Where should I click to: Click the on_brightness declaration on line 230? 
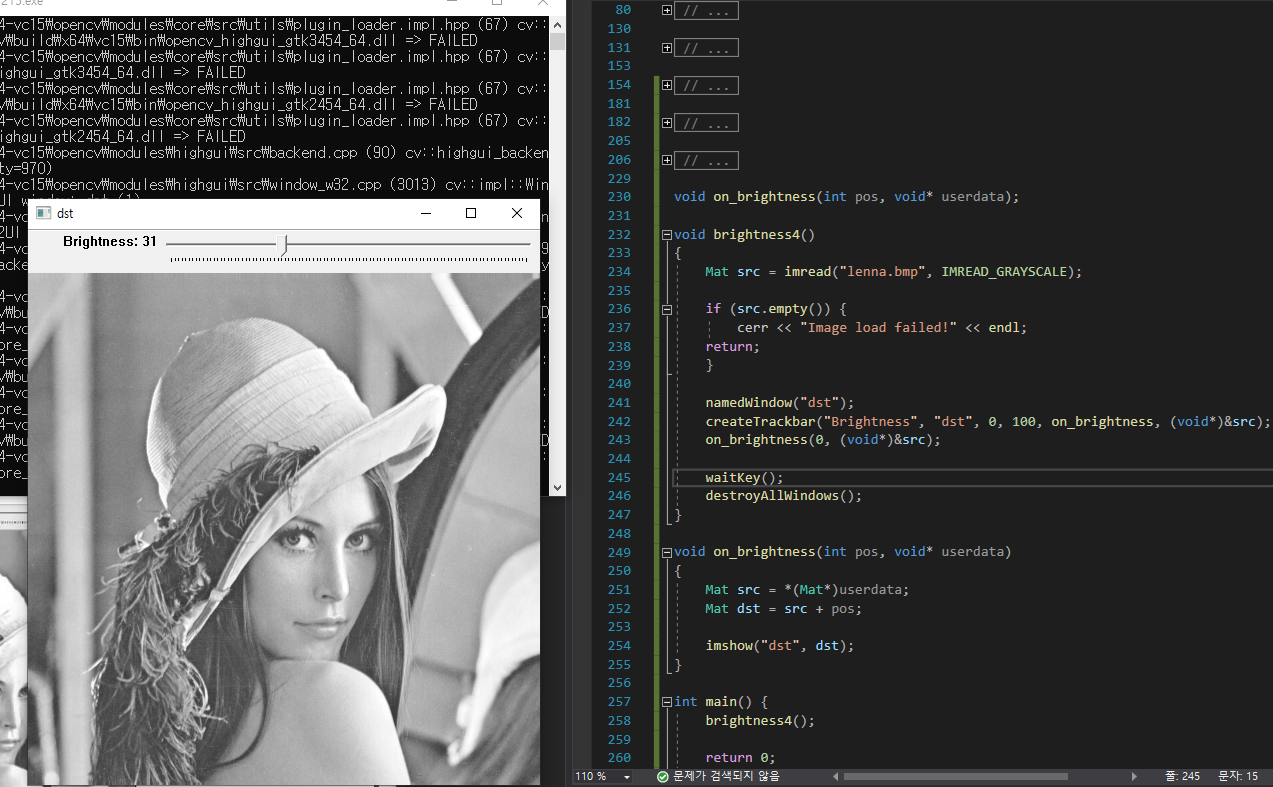point(847,197)
